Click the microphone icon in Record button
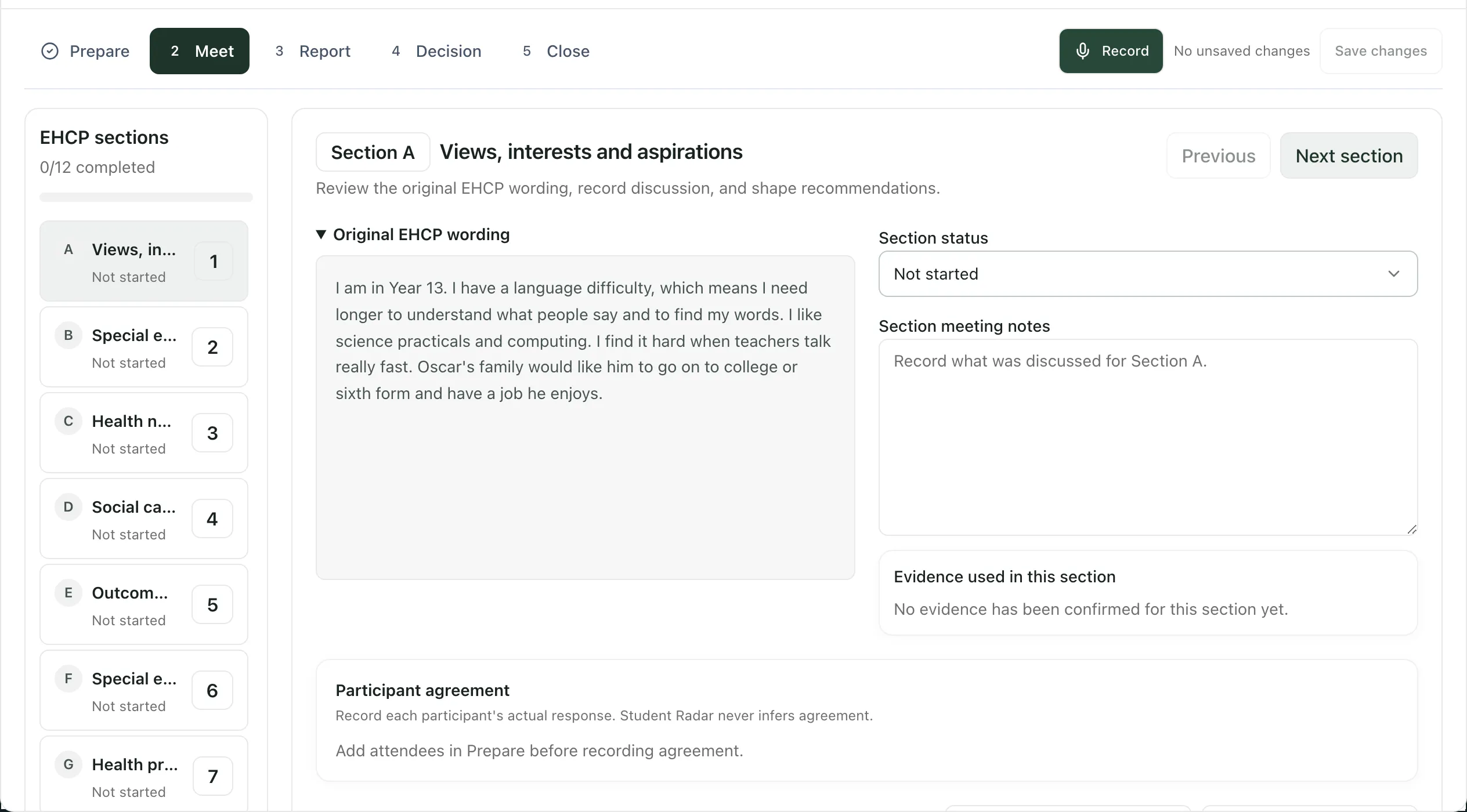This screenshot has height=812, width=1467. (x=1082, y=51)
